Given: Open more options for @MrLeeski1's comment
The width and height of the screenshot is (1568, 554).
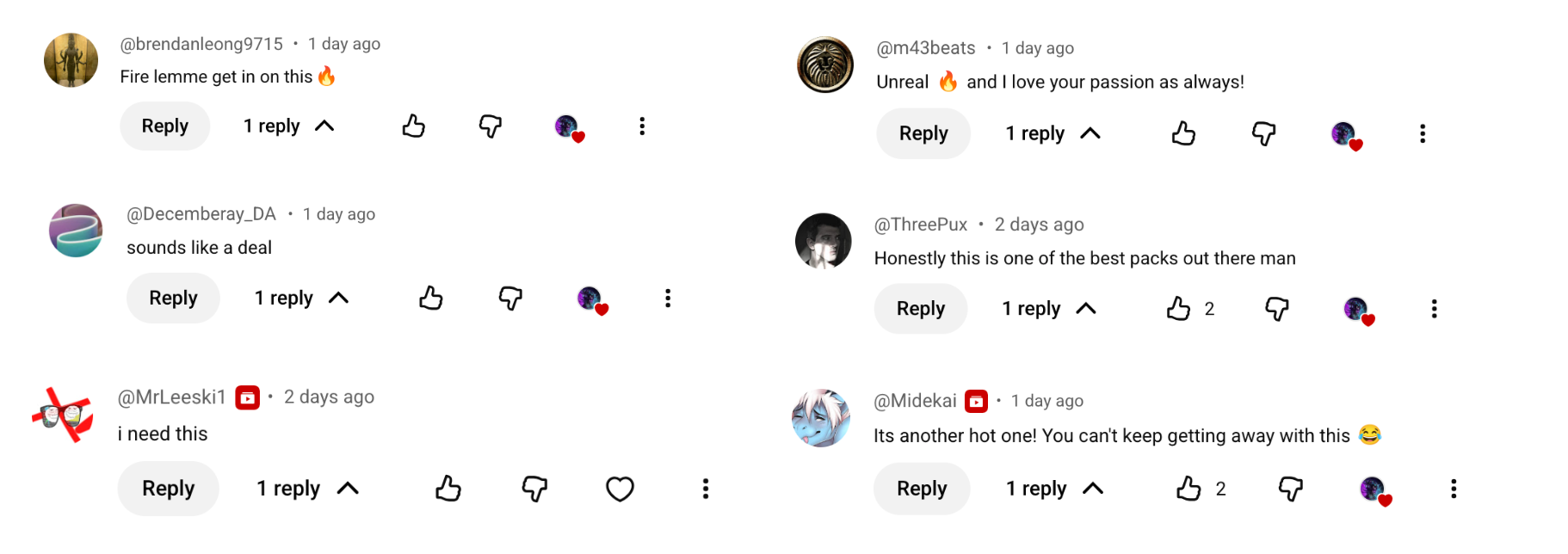Looking at the screenshot, I should (x=706, y=489).
